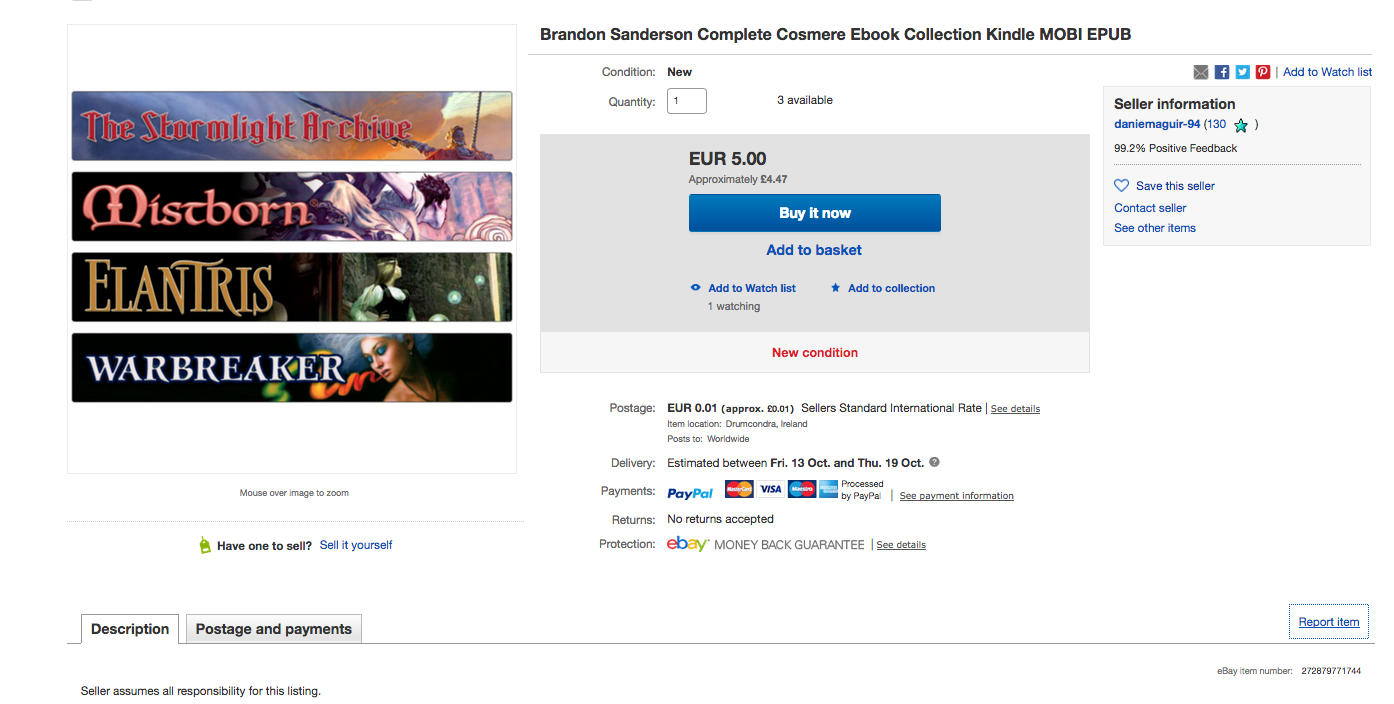Click the Report item link
The image size is (1394, 704).
pos(1328,622)
